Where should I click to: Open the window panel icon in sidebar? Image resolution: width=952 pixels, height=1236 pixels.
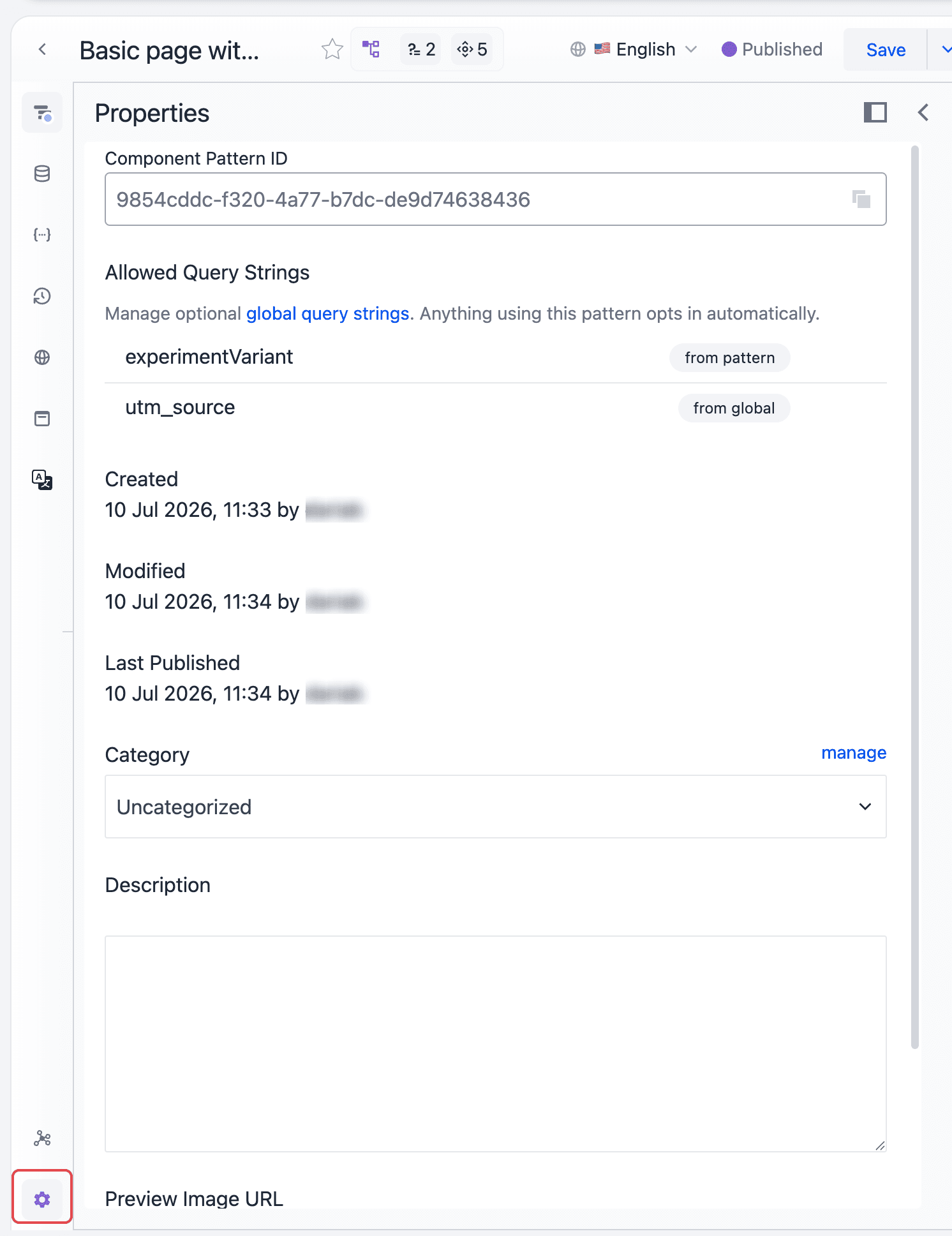click(x=42, y=419)
